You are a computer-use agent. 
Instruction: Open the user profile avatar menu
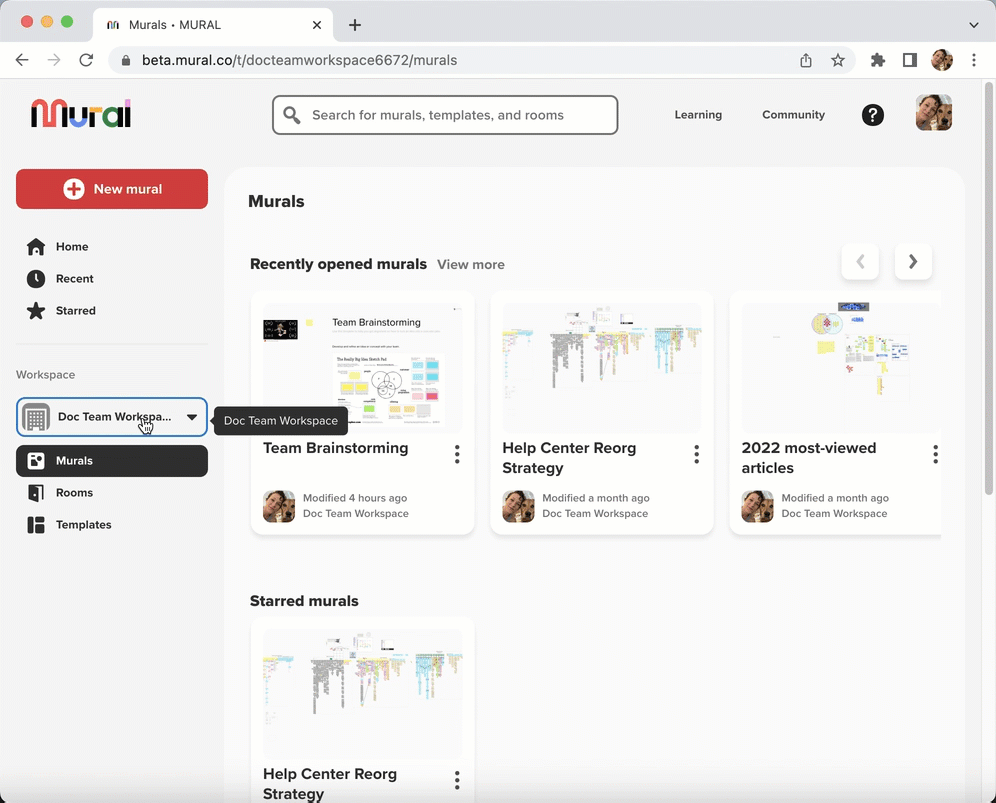coord(933,113)
